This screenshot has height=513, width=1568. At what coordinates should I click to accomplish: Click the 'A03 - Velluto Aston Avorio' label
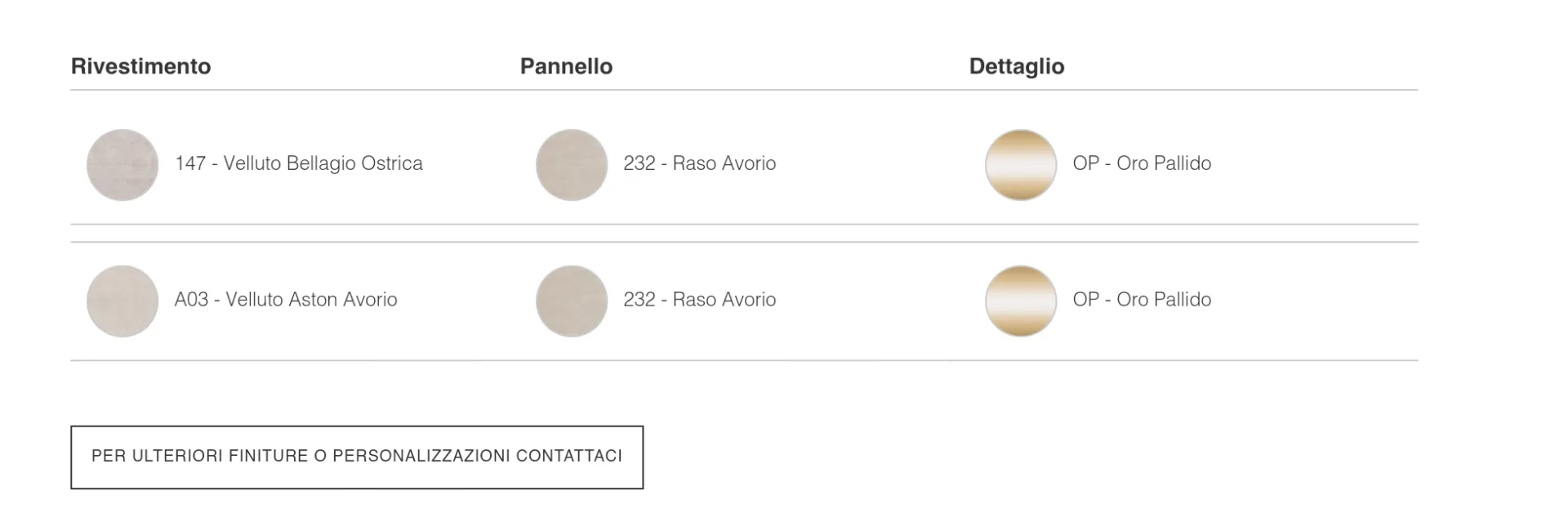tap(286, 300)
